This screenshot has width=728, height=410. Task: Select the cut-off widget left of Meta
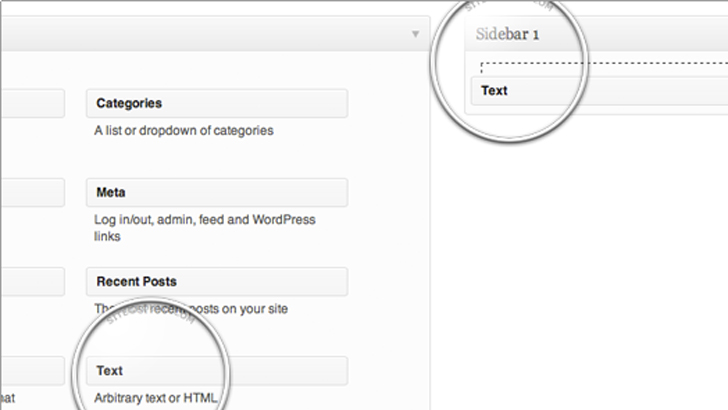32,192
